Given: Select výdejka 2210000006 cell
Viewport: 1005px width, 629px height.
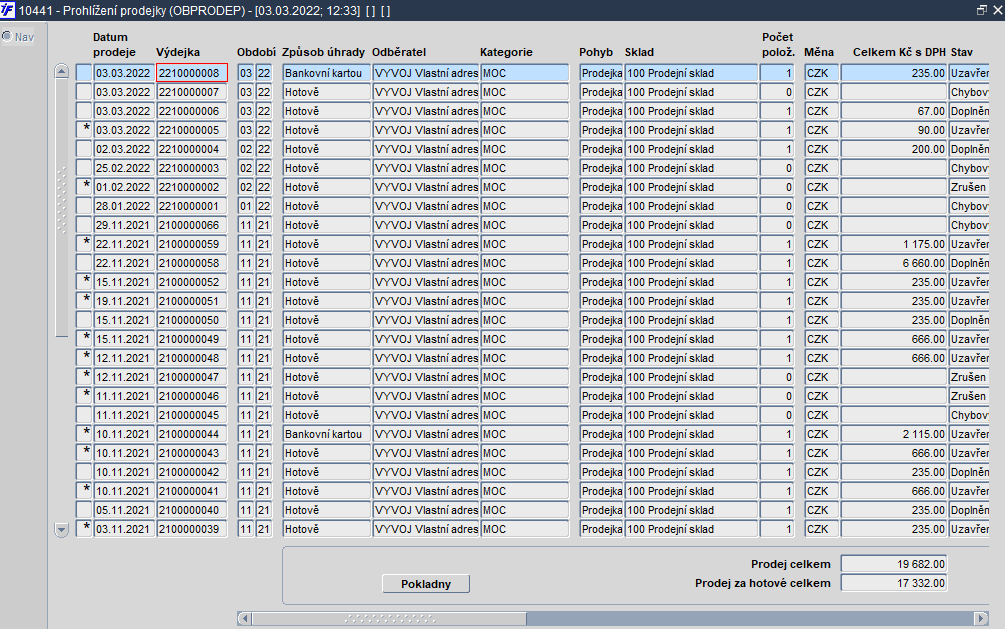Looking at the screenshot, I should click(x=192, y=111).
